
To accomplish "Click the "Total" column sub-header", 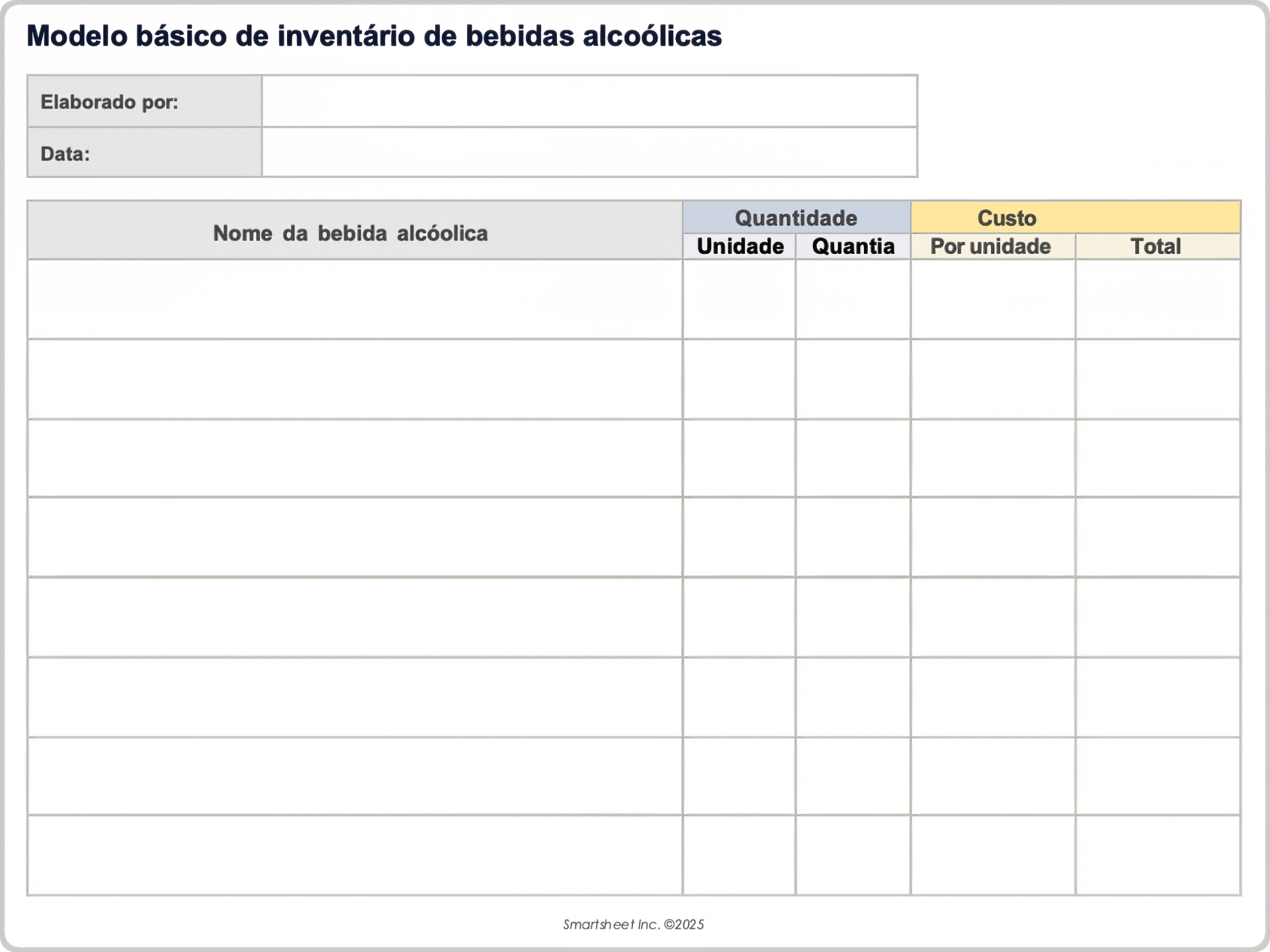I will [1157, 247].
